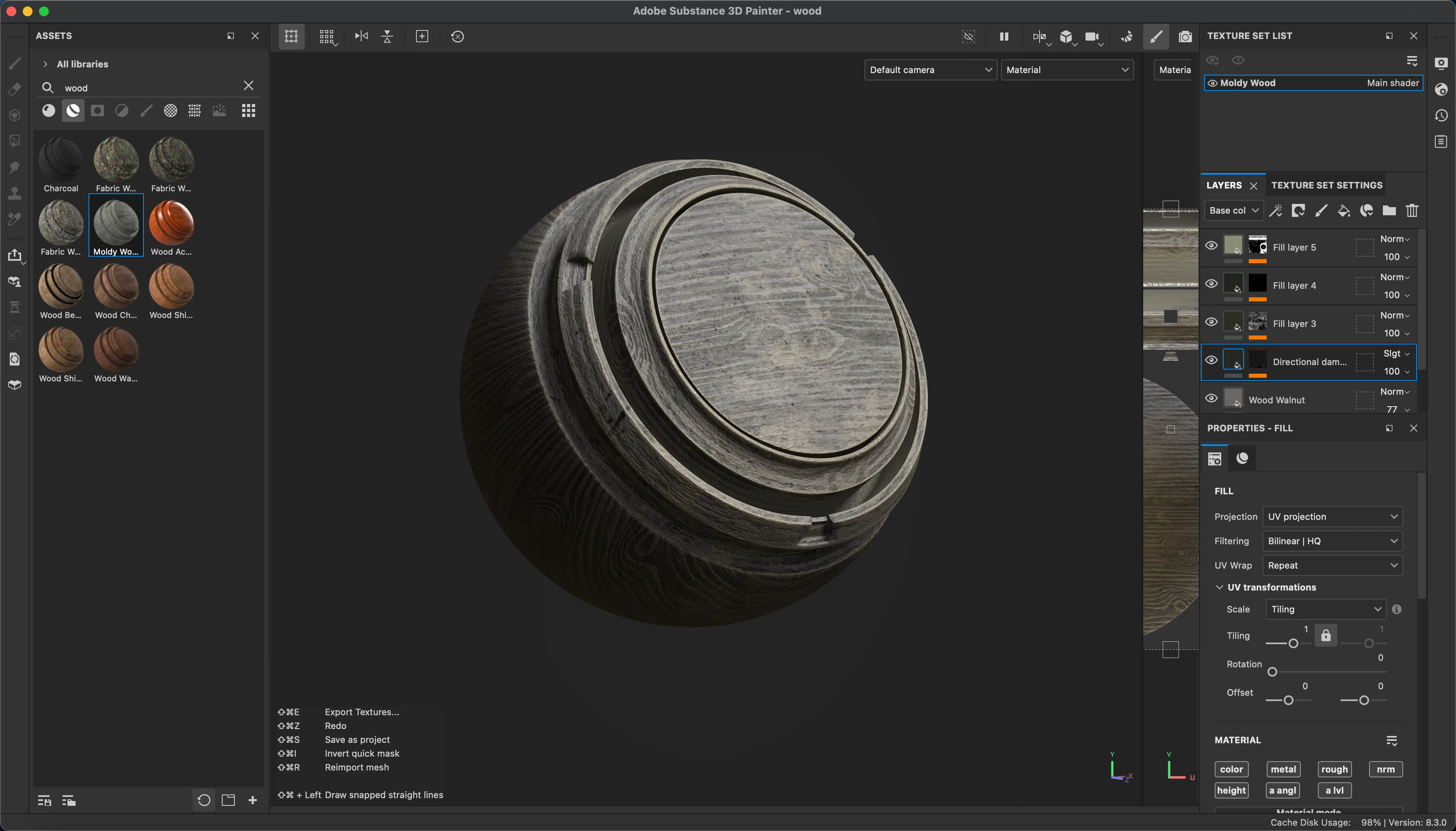Filter assets by smart materials icon

coord(73,111)
